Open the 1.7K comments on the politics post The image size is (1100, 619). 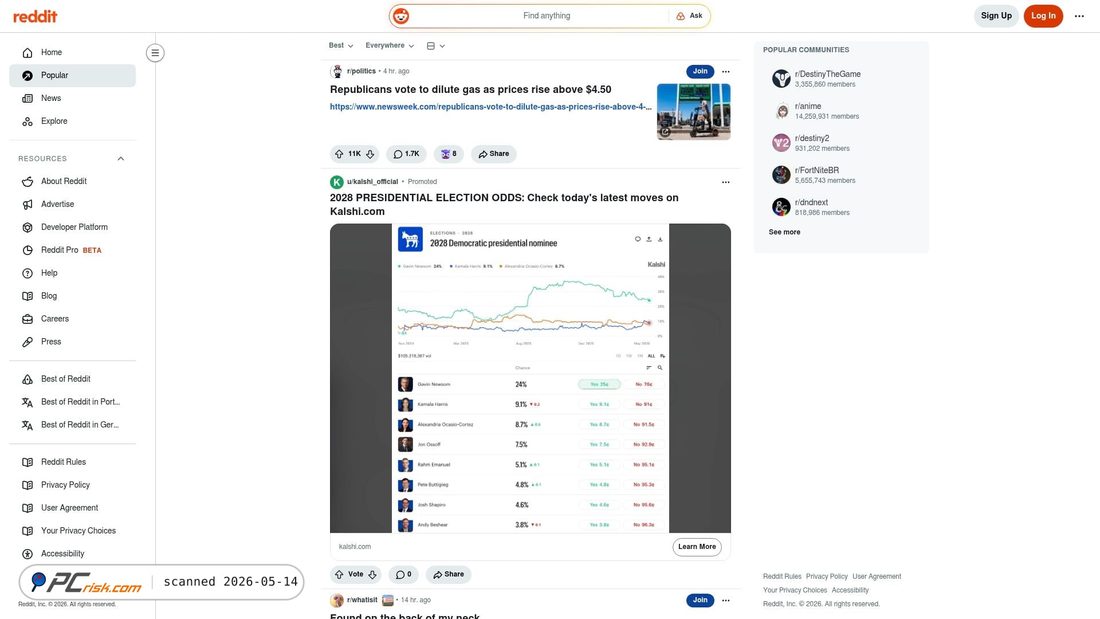coord(406,154)
